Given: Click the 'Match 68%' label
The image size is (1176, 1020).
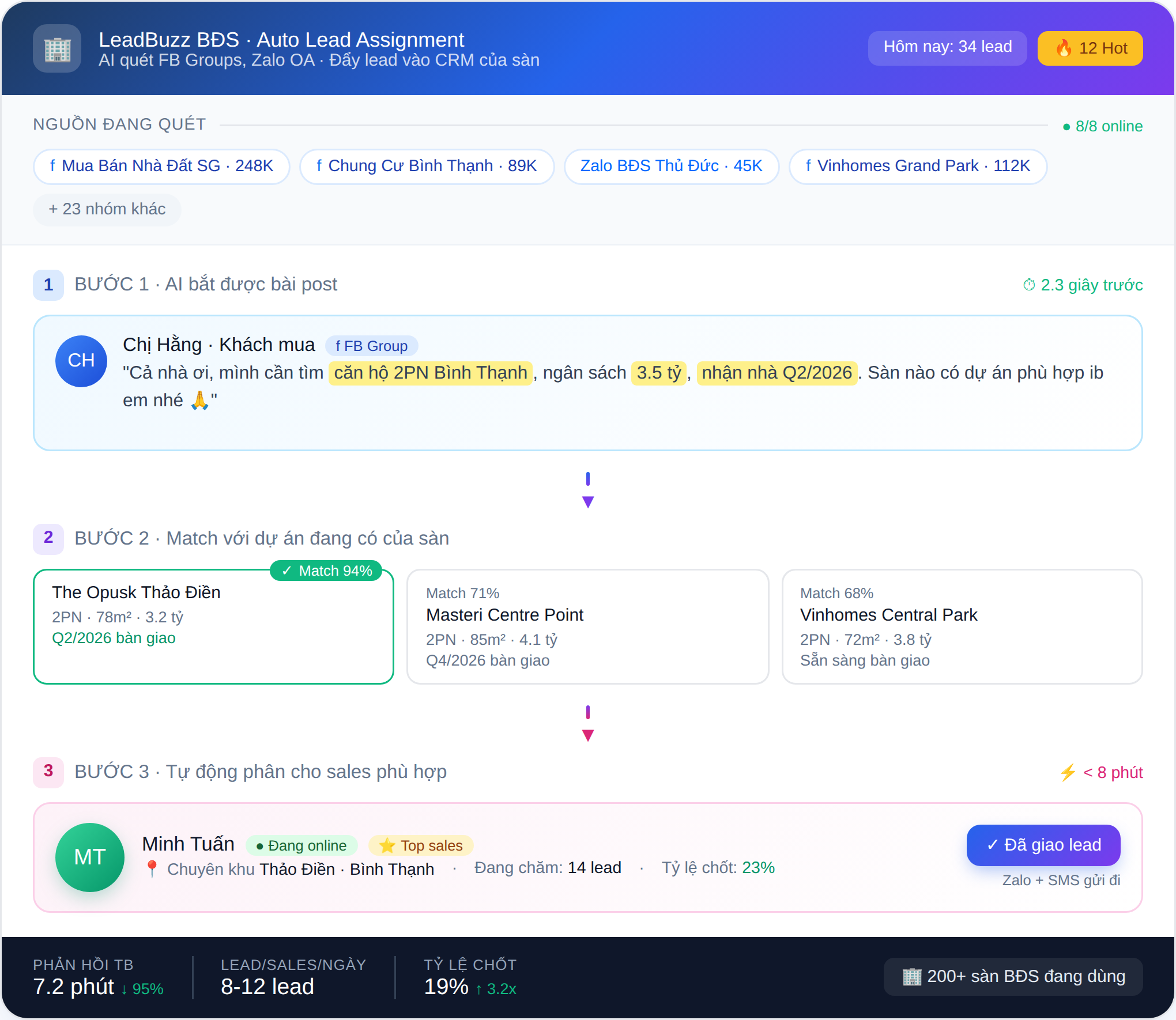Looking at the screenshot, I should pos(836,593).
